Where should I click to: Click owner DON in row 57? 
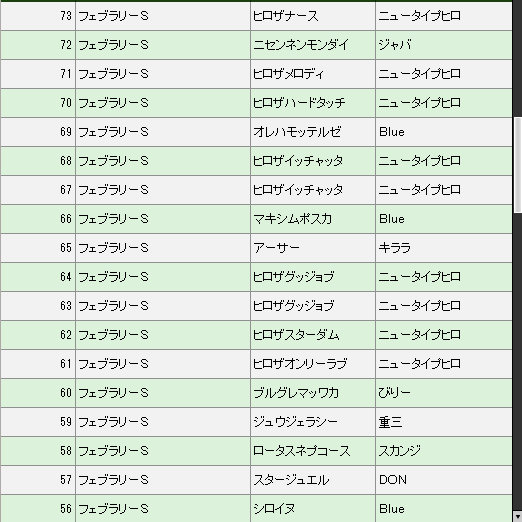point(393,480)
